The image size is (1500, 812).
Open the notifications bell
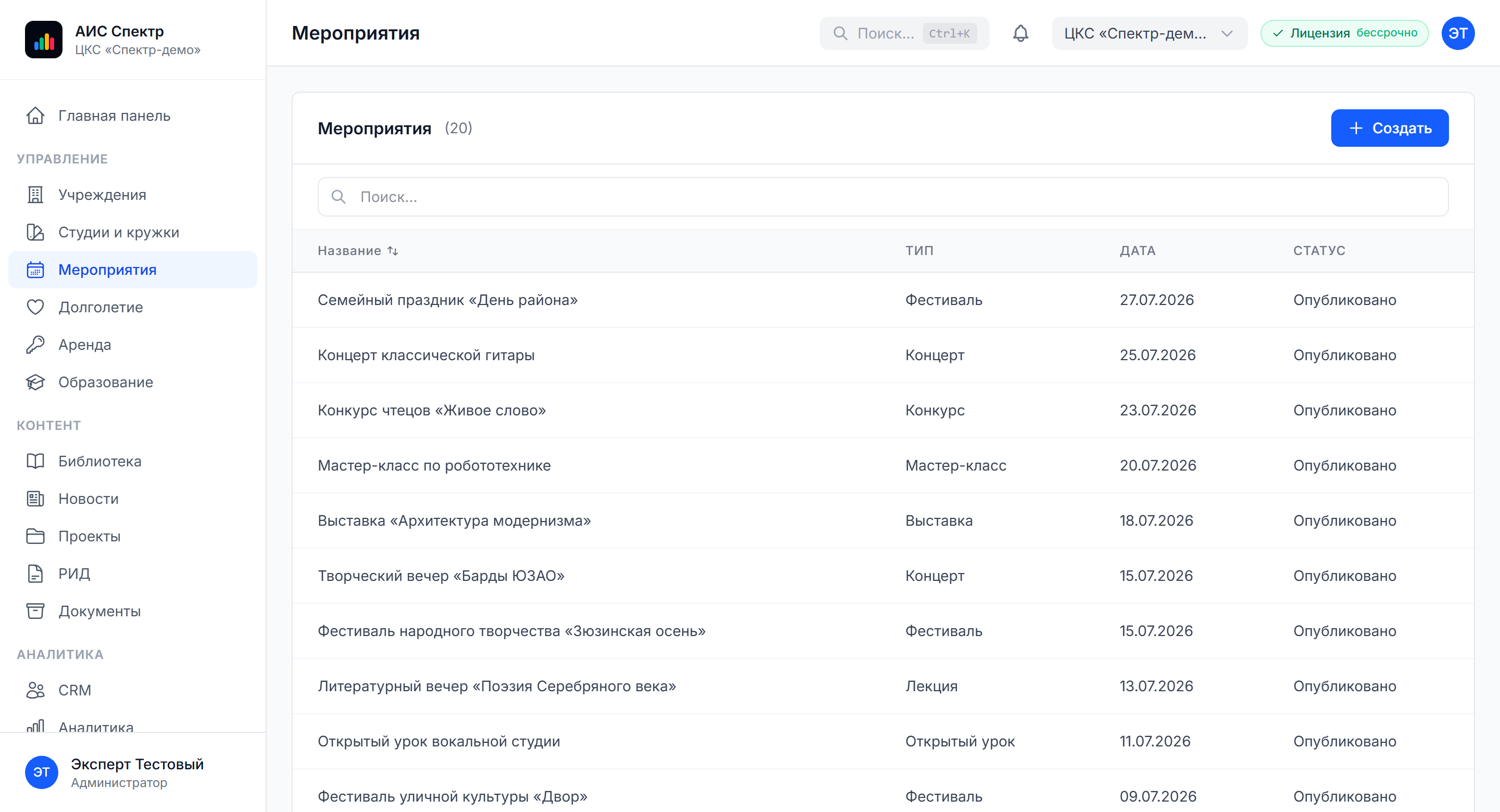click(x=1020, y=33)
